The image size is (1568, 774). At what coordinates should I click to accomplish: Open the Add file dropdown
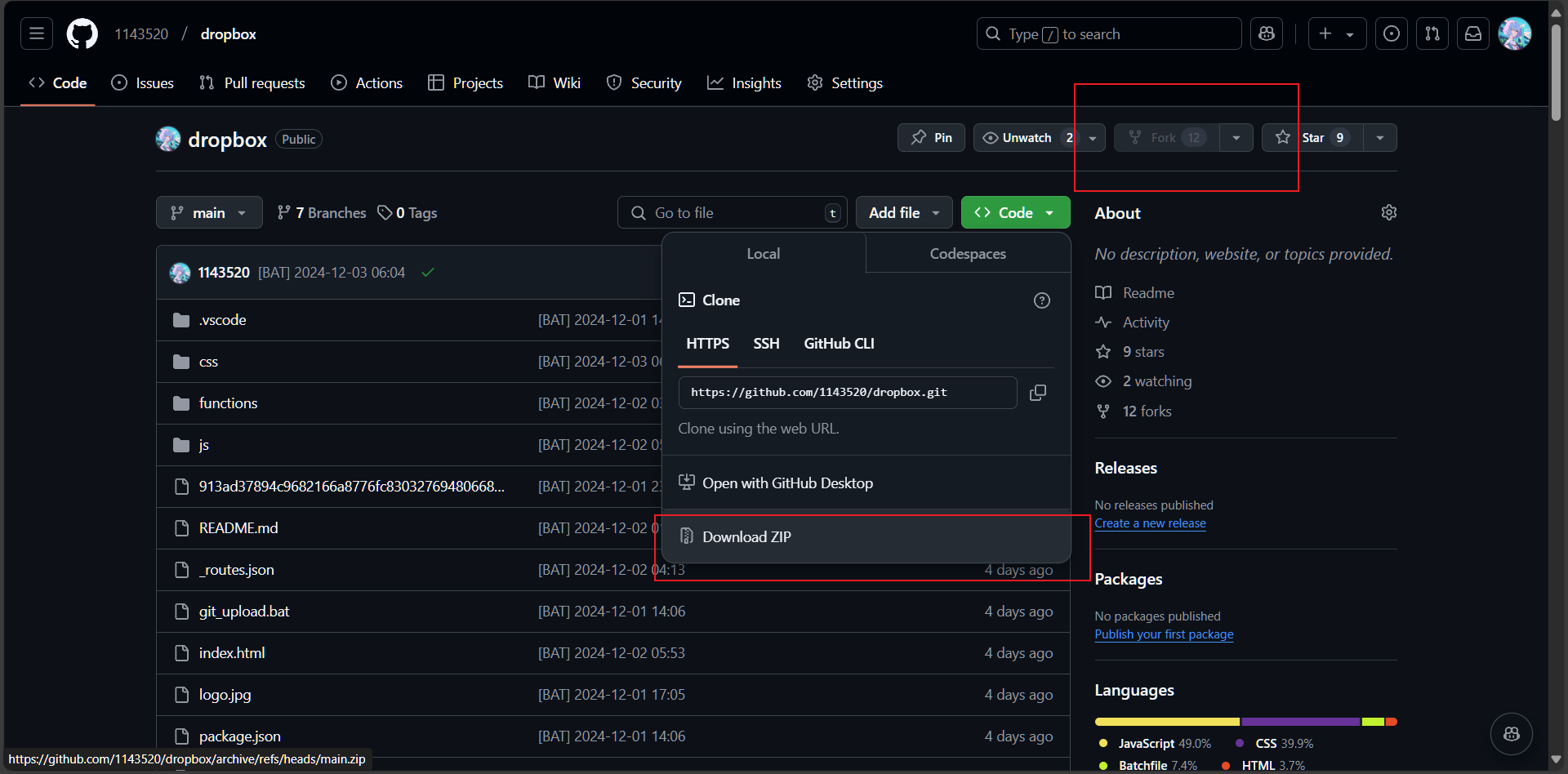[904, 212]
